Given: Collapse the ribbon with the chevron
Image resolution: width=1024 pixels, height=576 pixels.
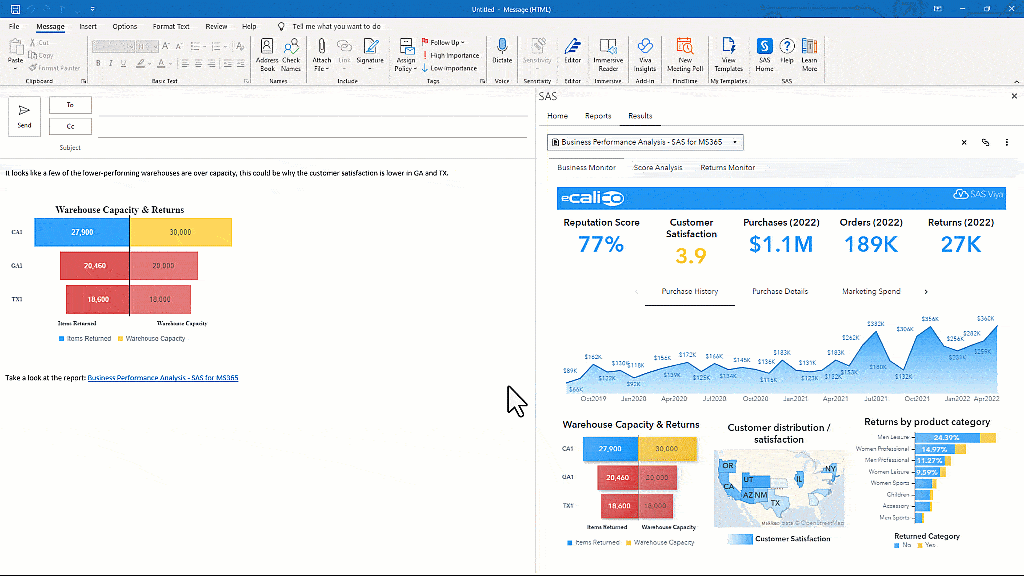Looking at the screenshot, I should 1016,82.
